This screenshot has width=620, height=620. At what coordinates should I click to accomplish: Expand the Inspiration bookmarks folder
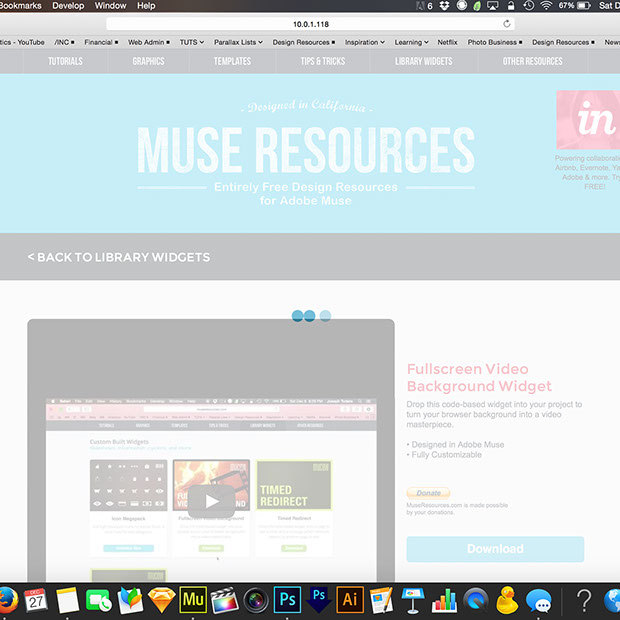pos(365,42)
